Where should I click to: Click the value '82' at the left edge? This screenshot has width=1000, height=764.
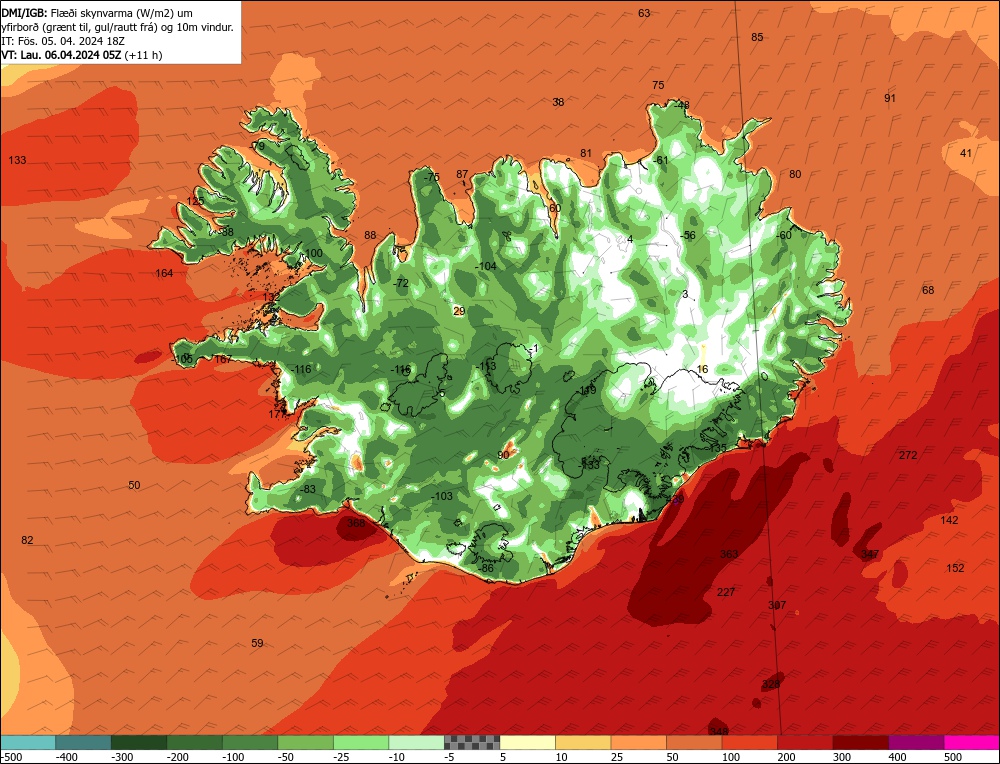[x=27, y=541]
